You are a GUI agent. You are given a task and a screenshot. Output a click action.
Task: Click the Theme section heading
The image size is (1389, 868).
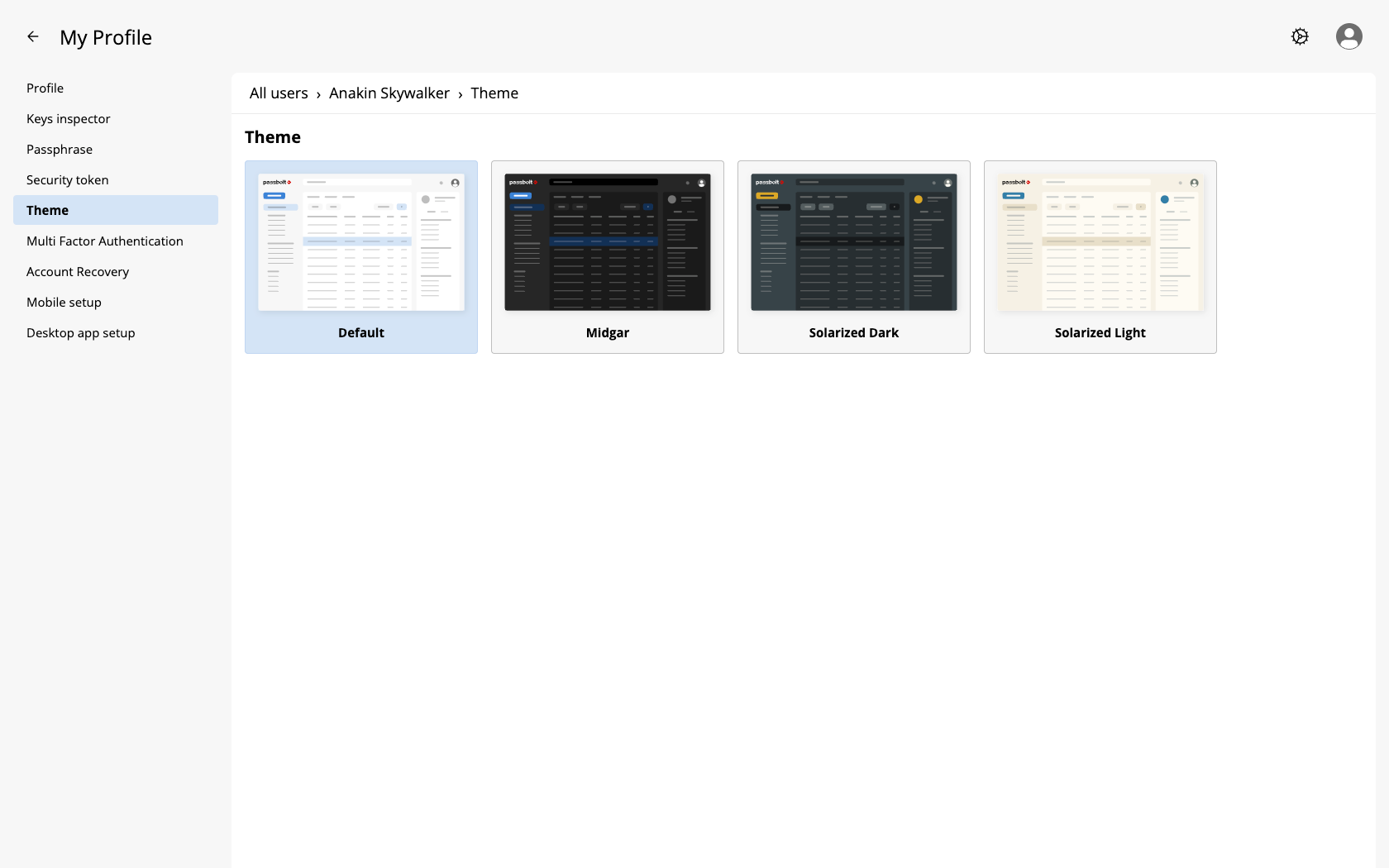(273, 137)
